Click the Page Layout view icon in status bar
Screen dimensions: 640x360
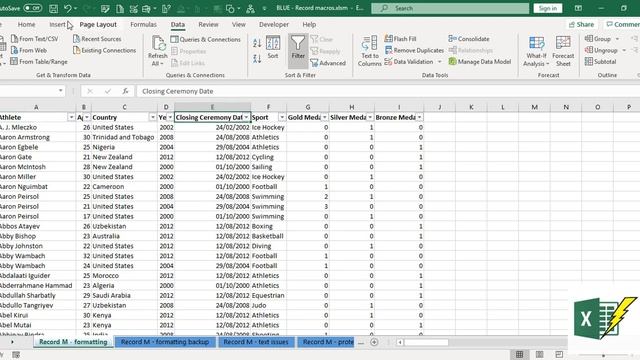point(539,354)
